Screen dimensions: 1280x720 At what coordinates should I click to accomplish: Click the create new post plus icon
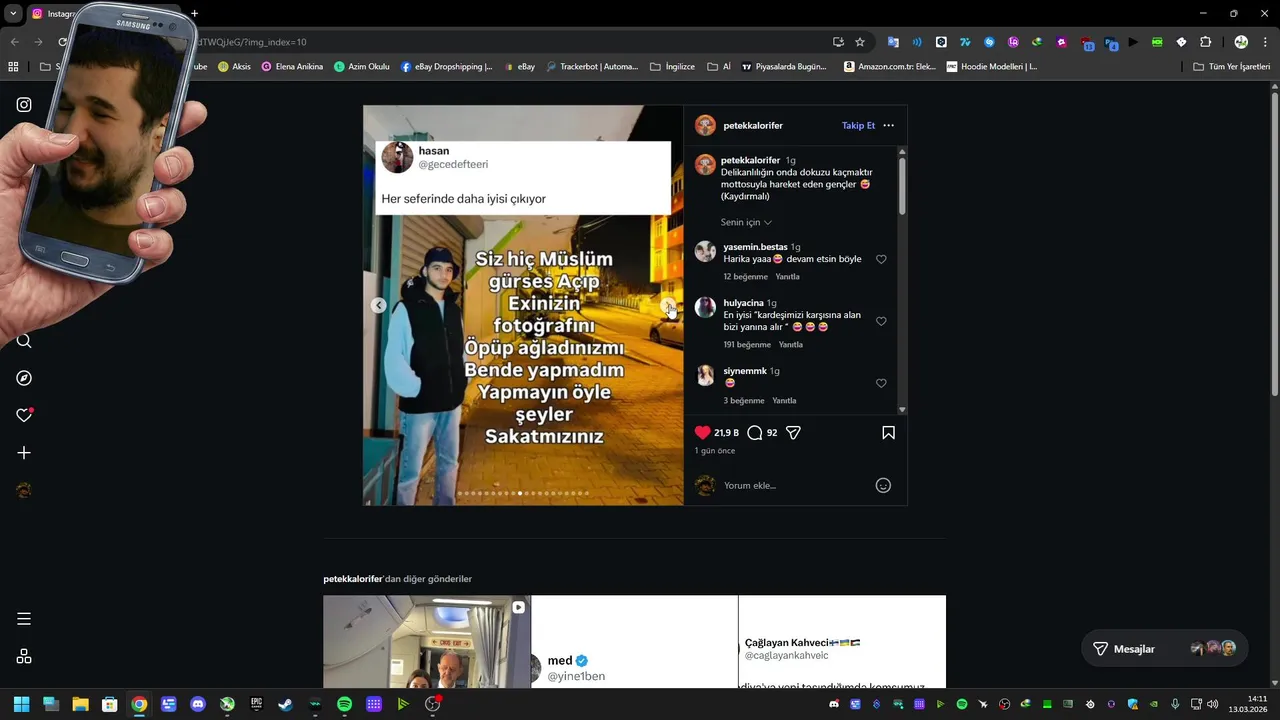tap(24, 453)
